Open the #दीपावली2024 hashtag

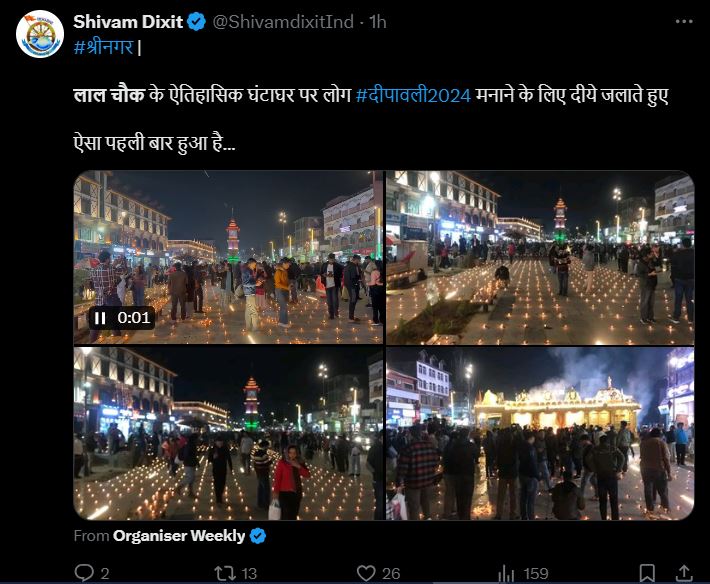(413, 96)
